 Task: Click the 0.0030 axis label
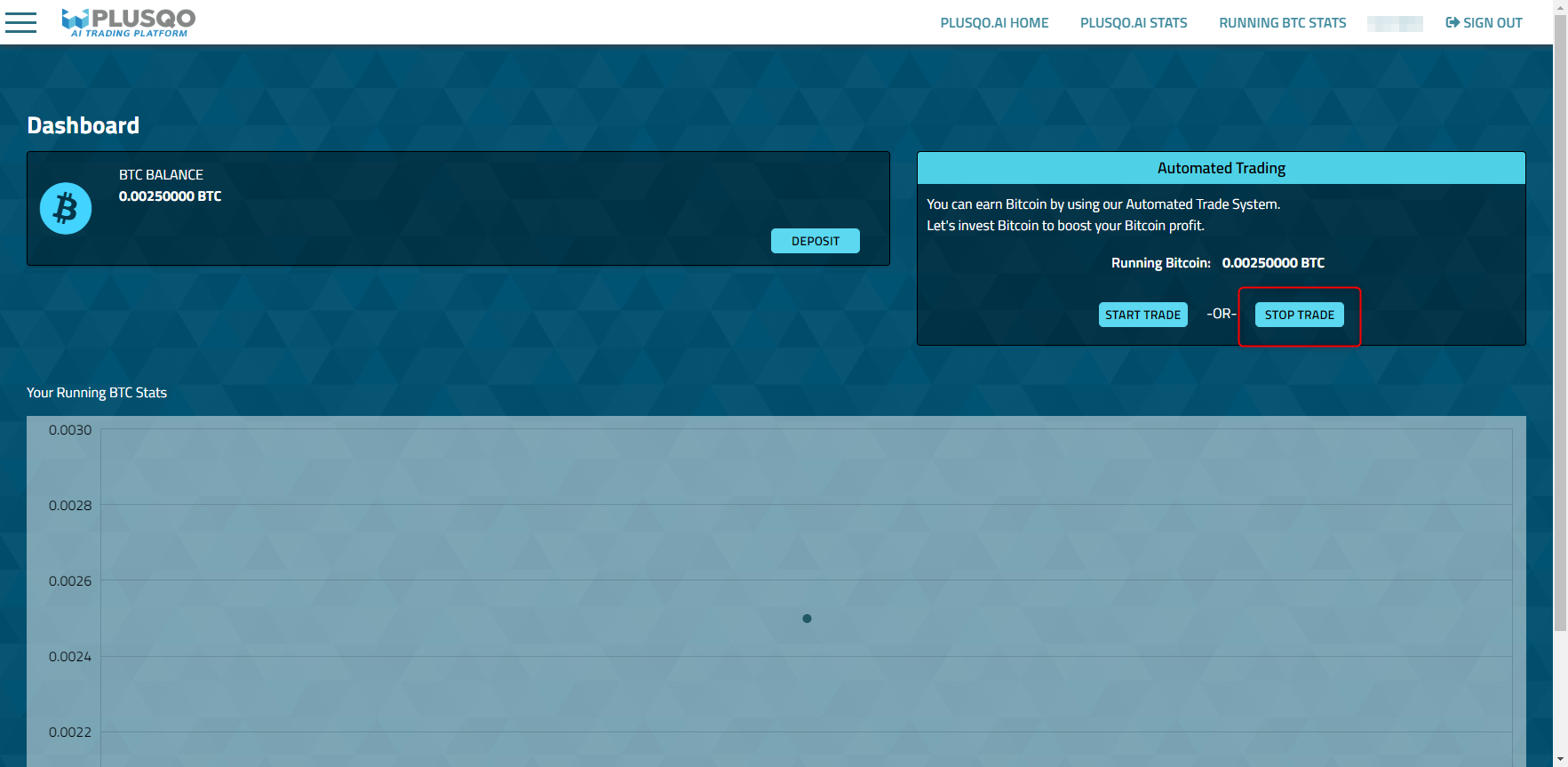point(70,430)
